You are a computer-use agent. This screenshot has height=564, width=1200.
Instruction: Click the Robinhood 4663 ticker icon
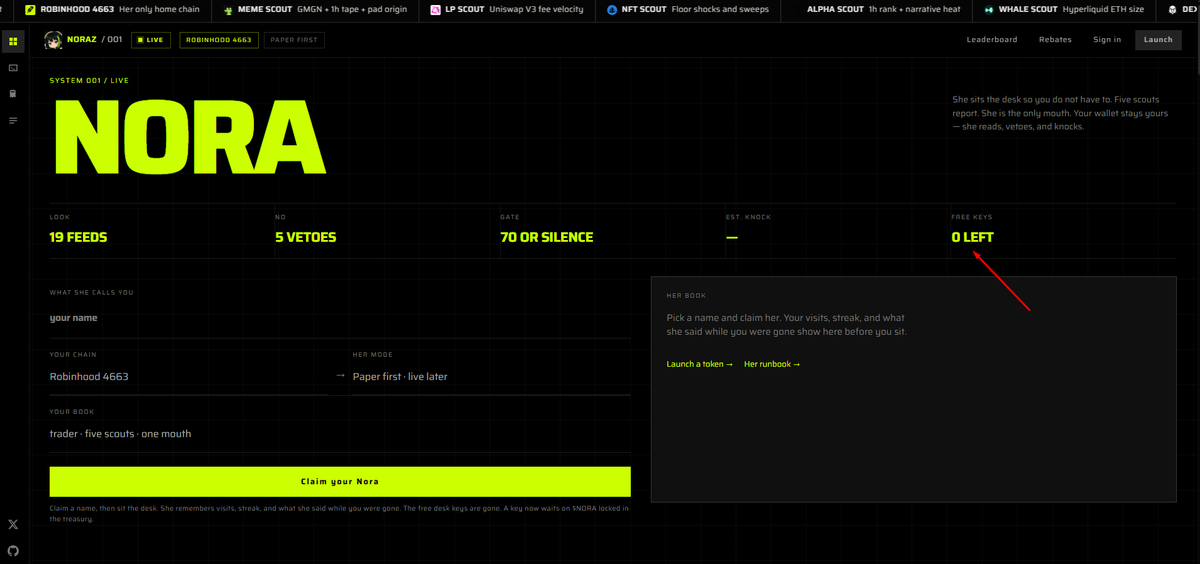coord(29,9)
